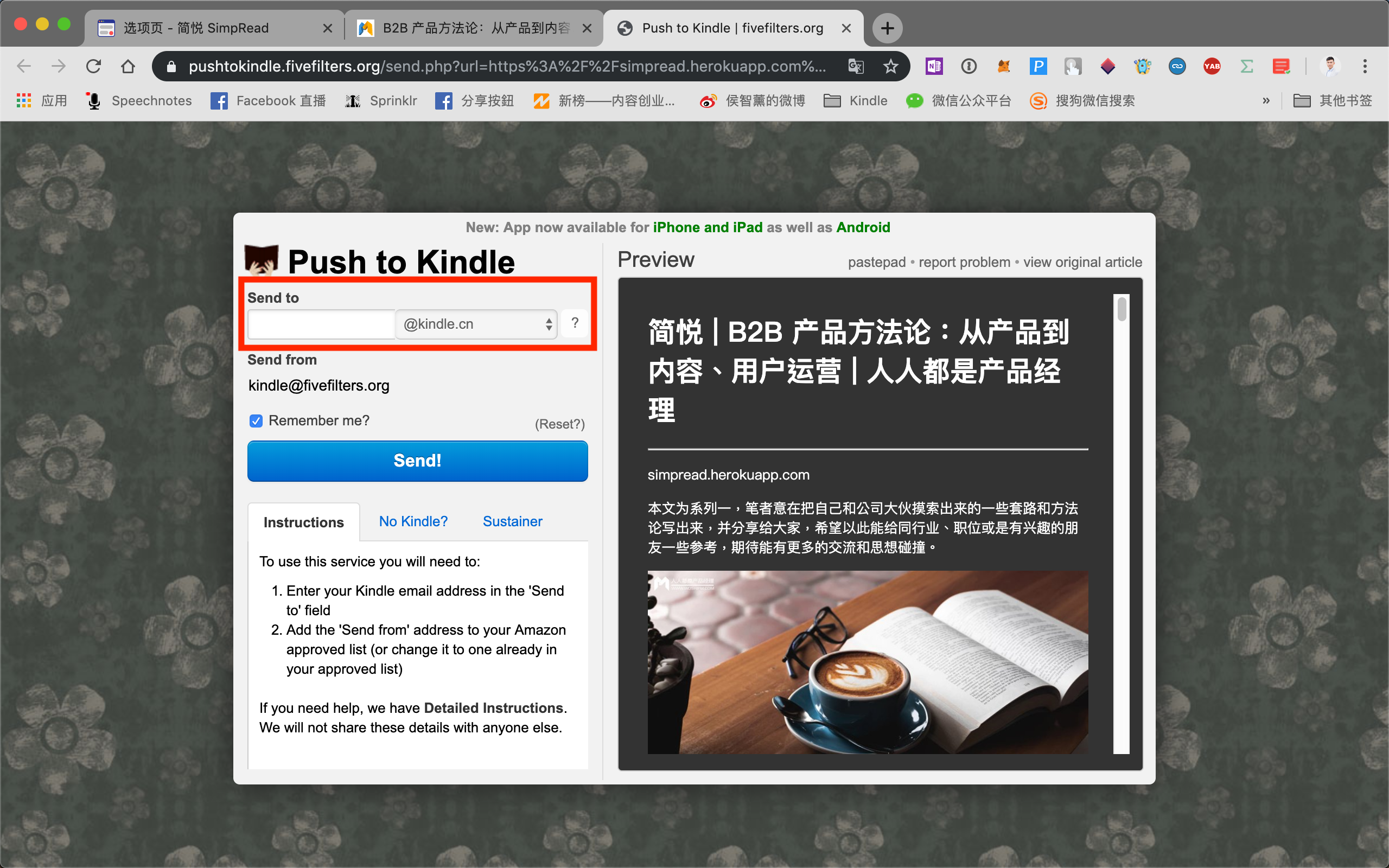The width and height of the screenshot is (1389, 868).
Task: Open the MetaMask fox extension
Action: pos(1003,67)
